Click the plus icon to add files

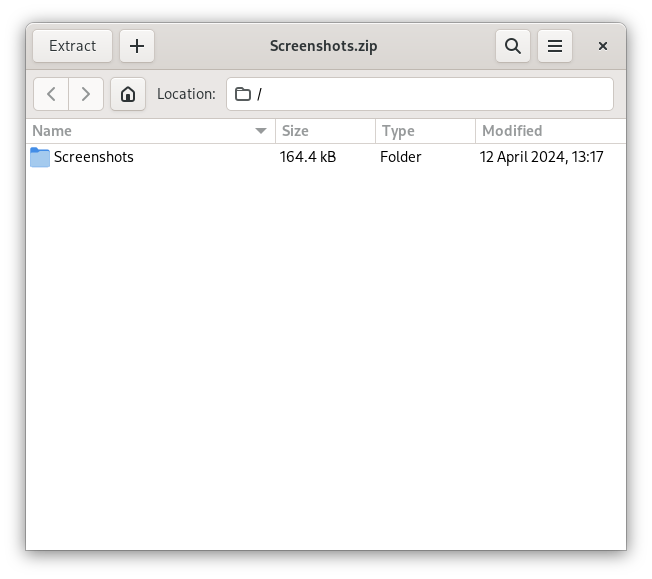(x=137, y=46)
